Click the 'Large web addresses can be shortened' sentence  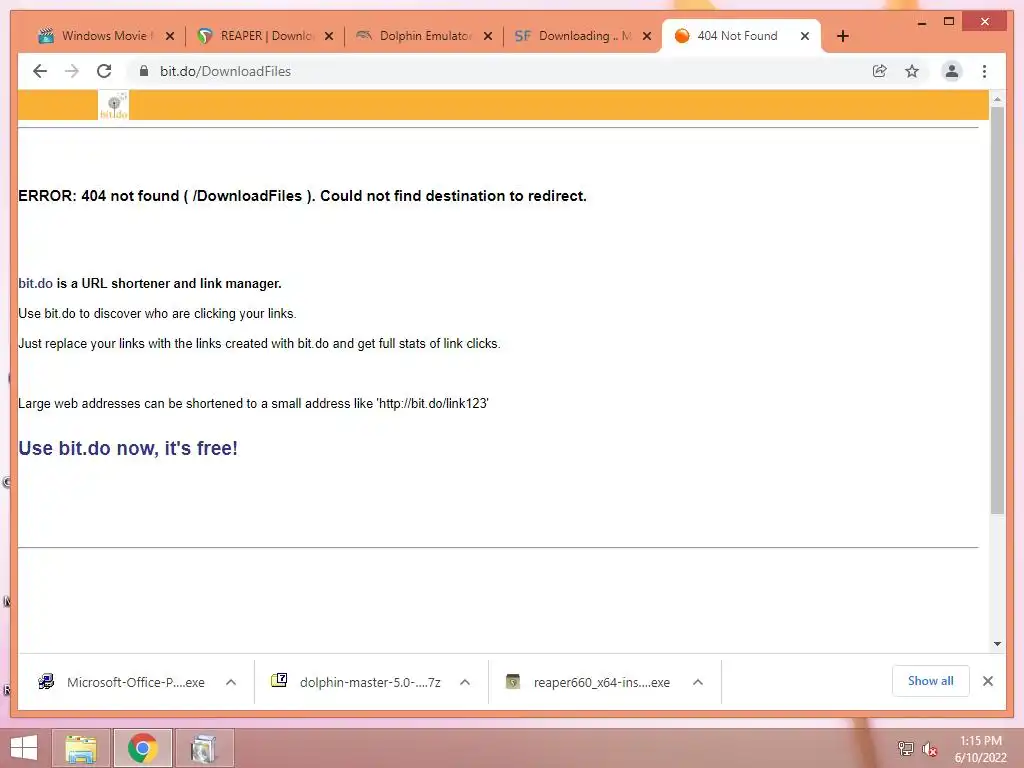pyautogui.click(x=253, y=404)
